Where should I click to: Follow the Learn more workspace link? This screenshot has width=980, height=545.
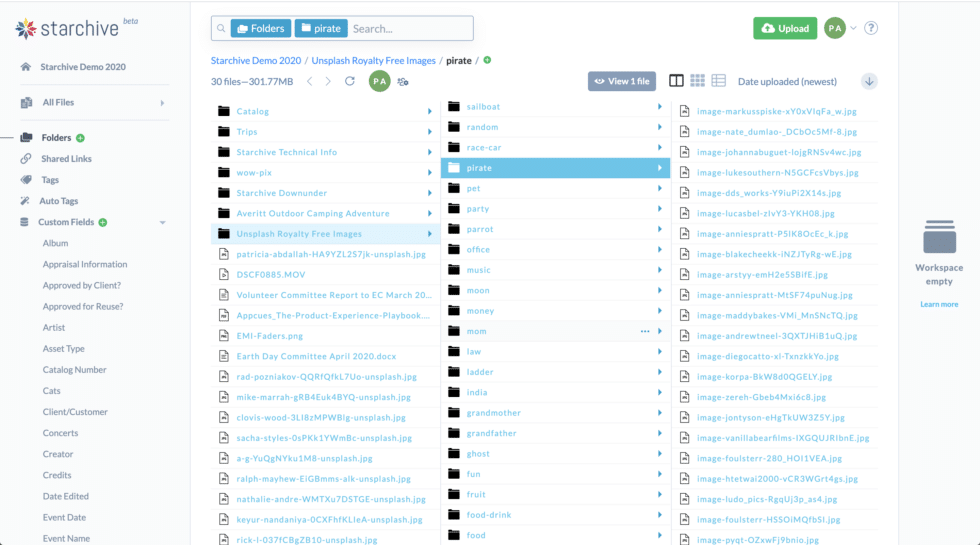tap(939, 304)
